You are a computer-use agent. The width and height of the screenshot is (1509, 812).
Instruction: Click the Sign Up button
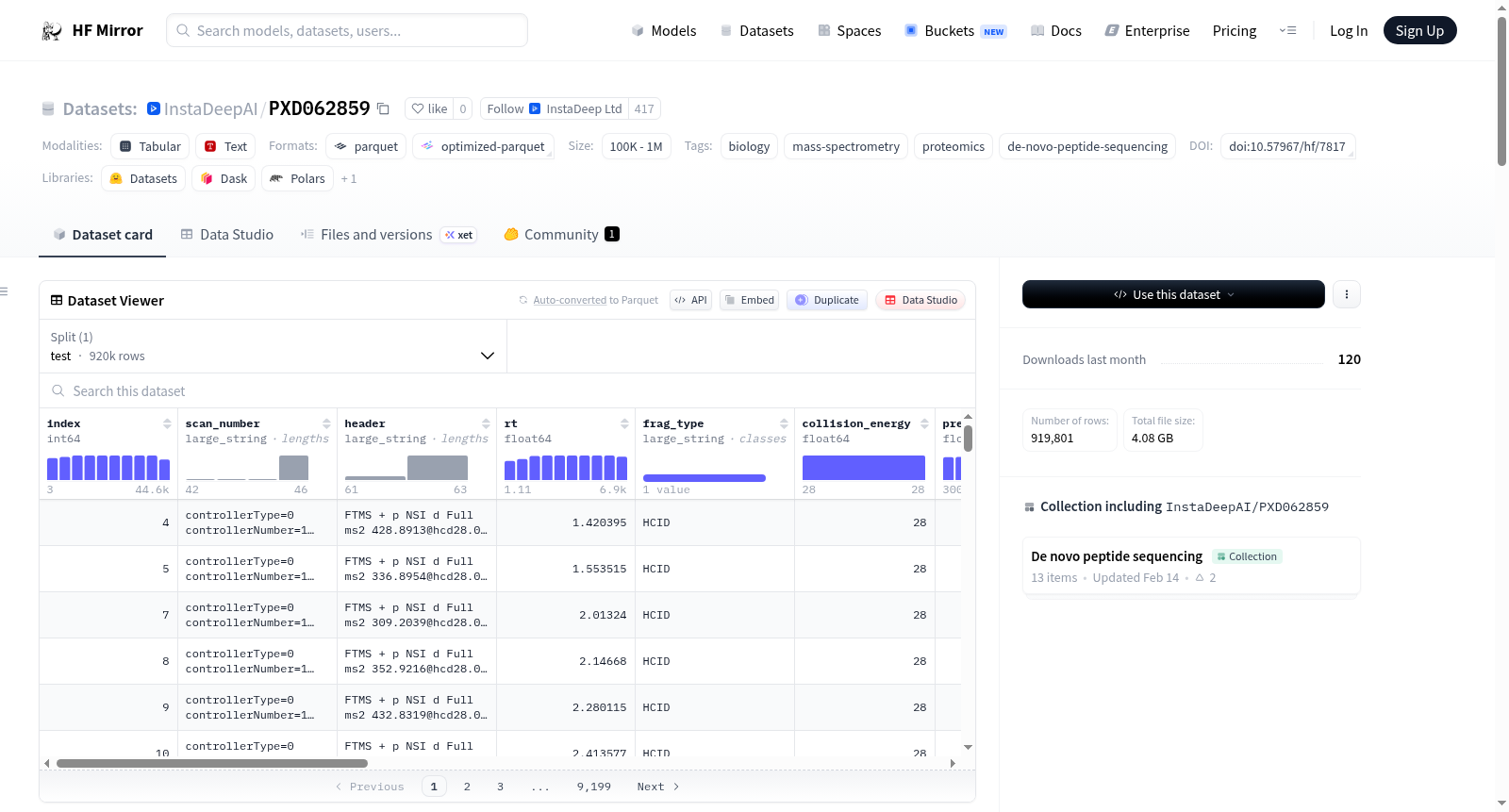(1420, 31)
